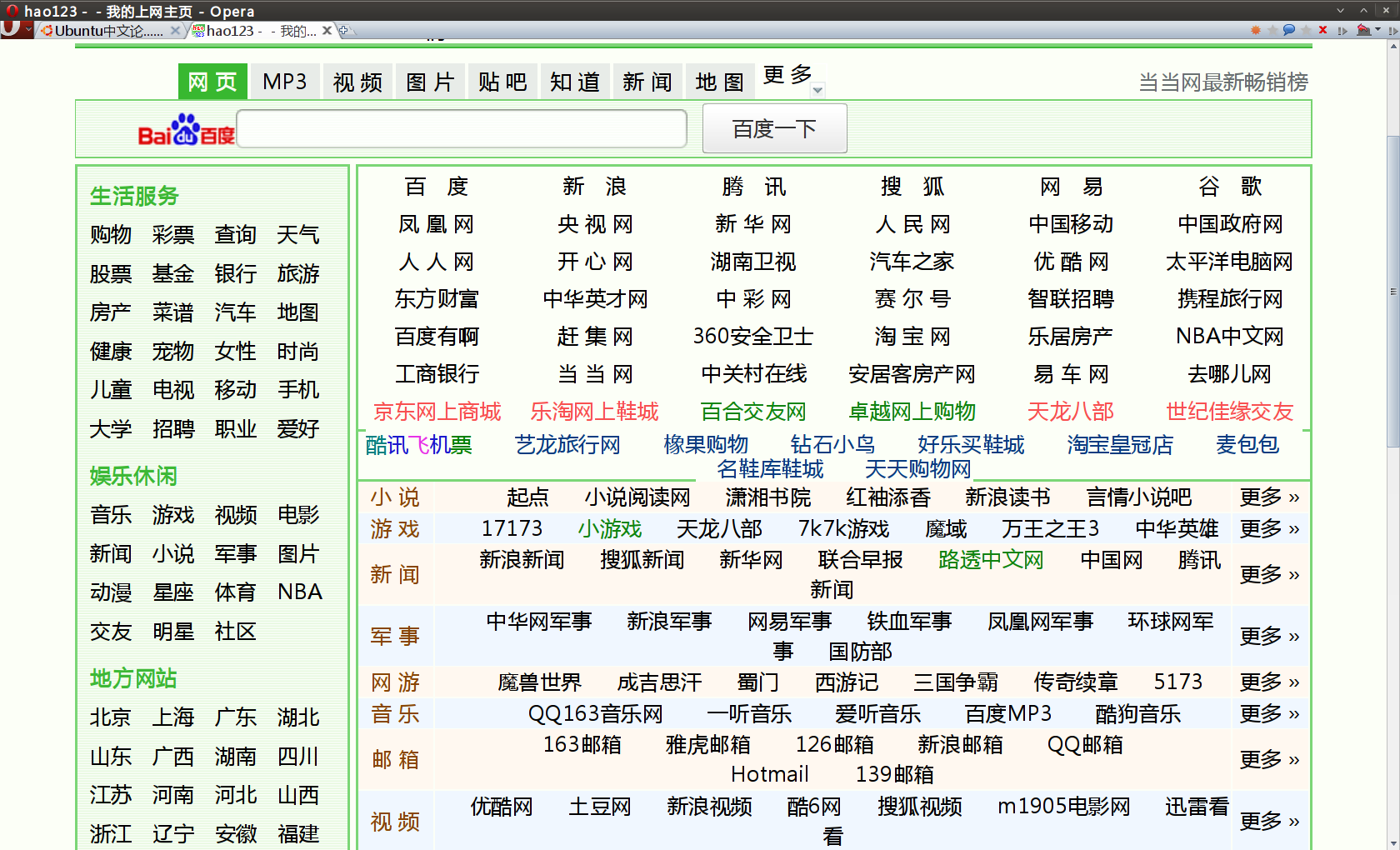Show 更多 in the 游戏 row
The height and width of the screenshot is (850, 1400).
tap(1269, 528)
